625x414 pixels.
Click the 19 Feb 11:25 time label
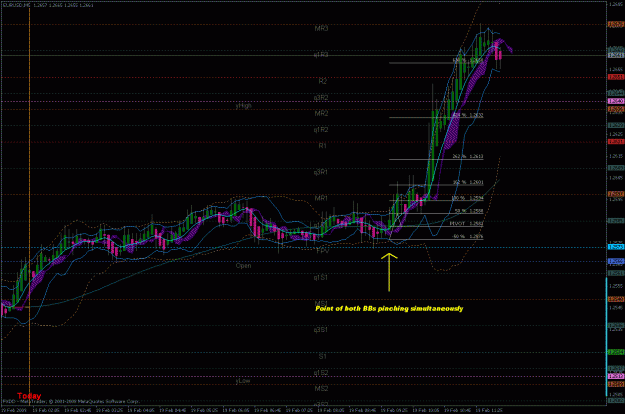click(x=489, y=410)
